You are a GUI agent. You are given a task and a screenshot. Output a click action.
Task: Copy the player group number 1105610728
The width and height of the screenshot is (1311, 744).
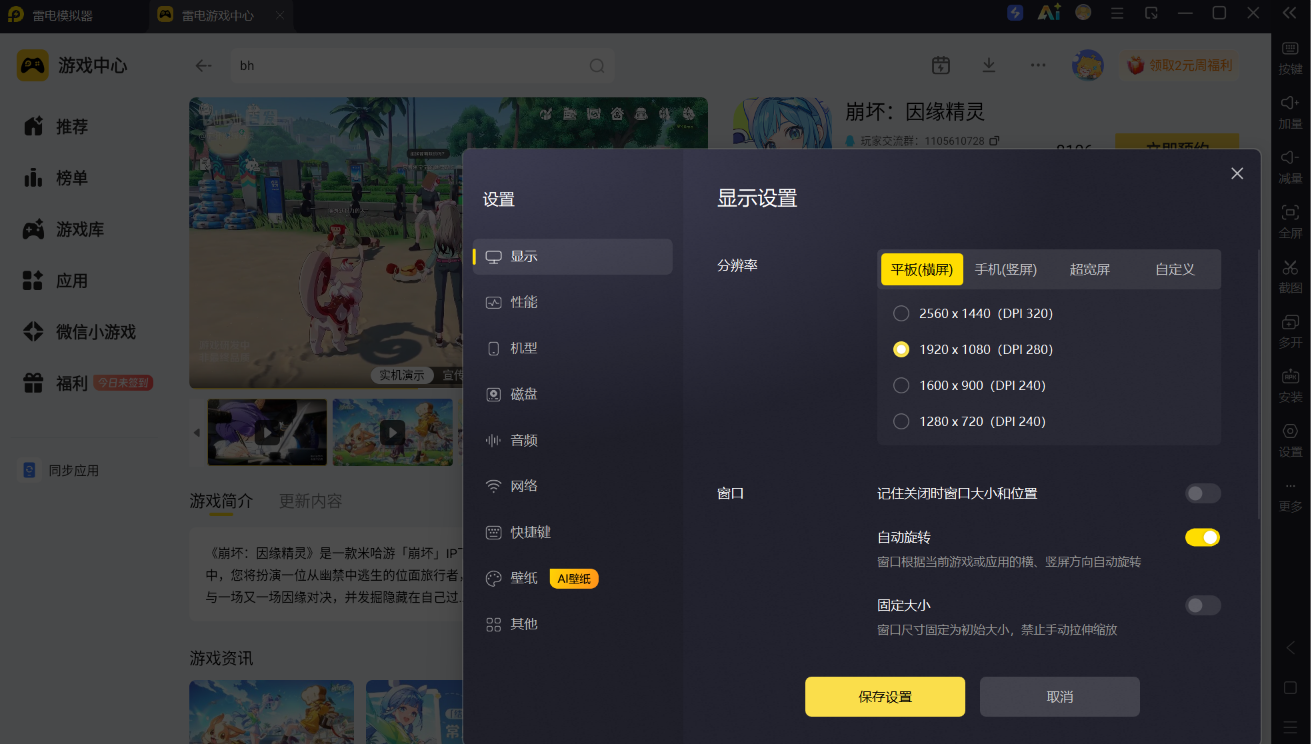pos(994,141)
